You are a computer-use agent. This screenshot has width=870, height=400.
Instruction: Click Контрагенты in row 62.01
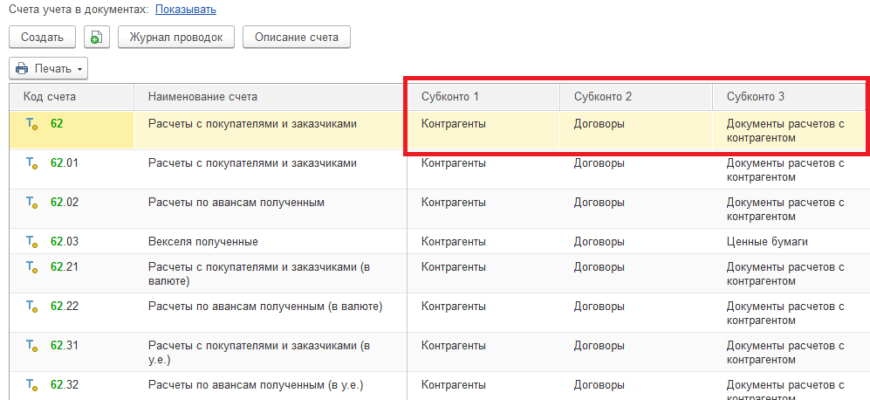453,163
